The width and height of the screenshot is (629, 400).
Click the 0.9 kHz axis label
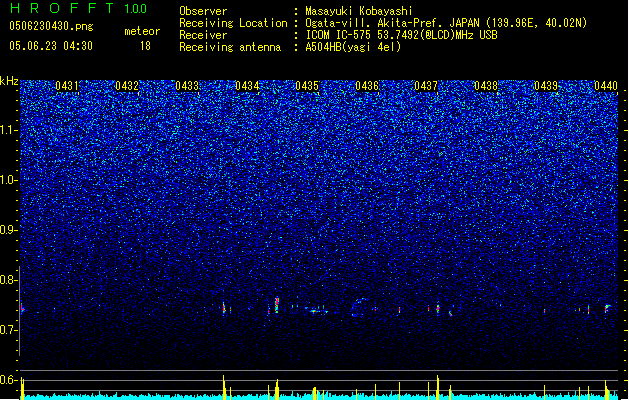[9, 230]
